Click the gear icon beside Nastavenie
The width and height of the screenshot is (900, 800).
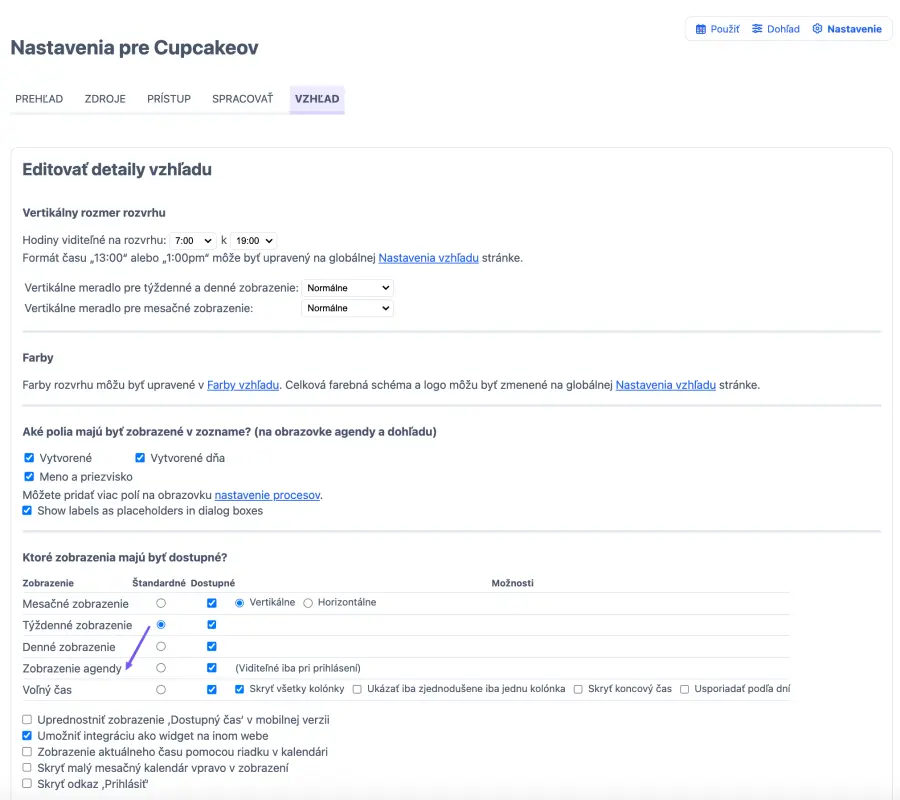817,29
